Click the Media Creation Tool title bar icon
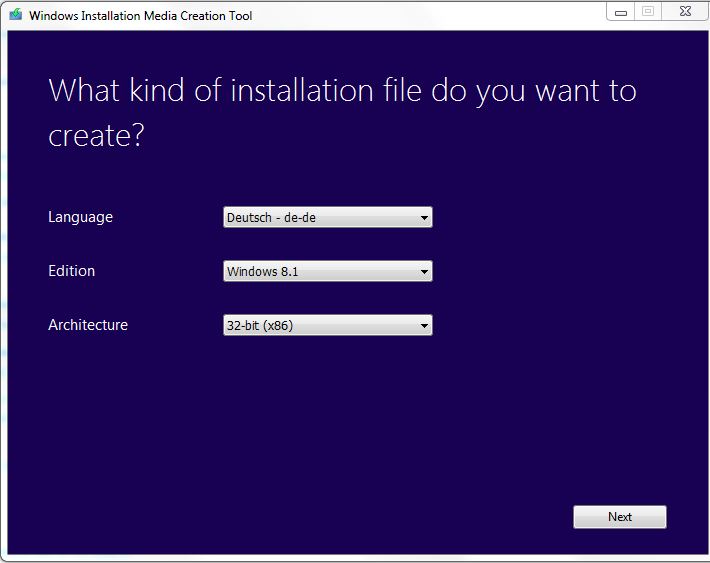The height and width of the screenshot is (563, 710). click(16, 14)
